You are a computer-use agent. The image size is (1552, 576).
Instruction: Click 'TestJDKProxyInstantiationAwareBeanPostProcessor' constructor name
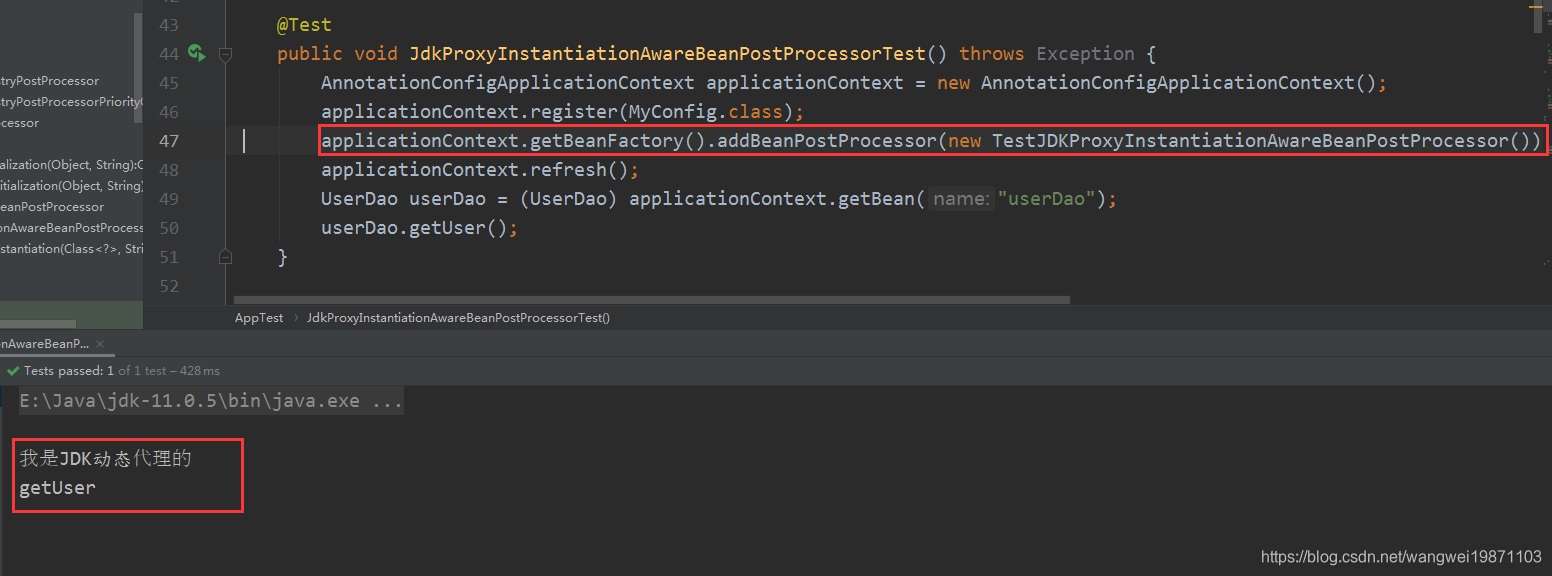(1250, 141)
